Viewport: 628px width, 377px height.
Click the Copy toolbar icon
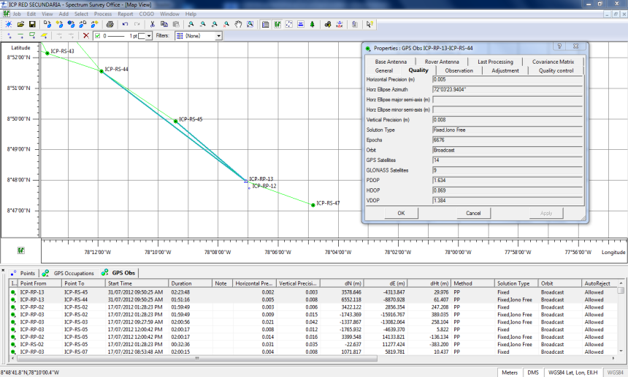point(164,24)
